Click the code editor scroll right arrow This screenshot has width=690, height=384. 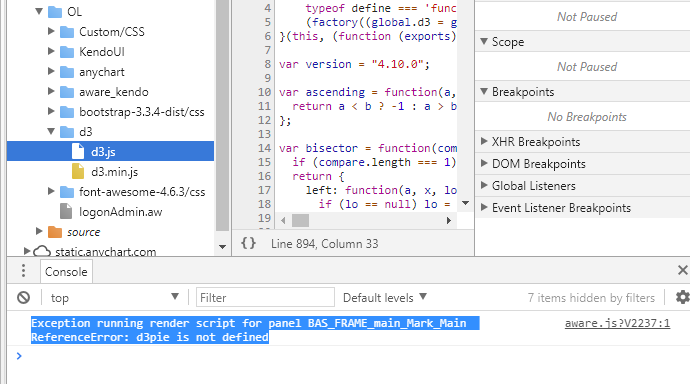(x=448, y=220)
